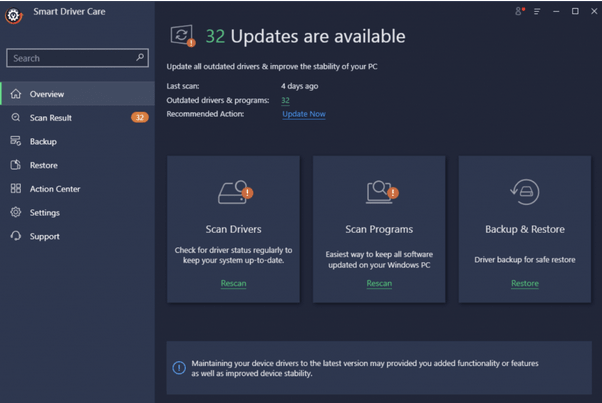The height and width of the screenshot is (403, 602).
Task: Click the '32 Updates are available' headline
Action: (x=305, y=36)
